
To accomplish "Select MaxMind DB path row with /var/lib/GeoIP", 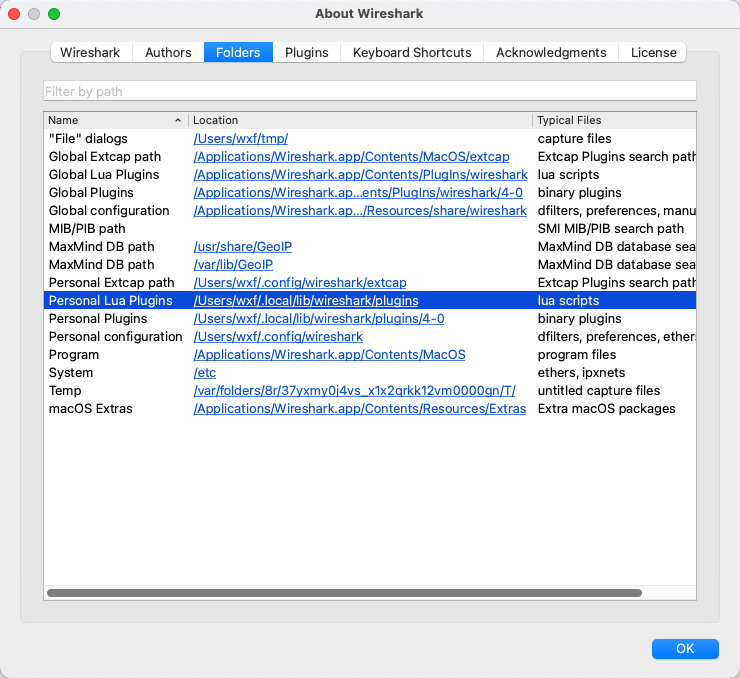I will tap(370, 265).
